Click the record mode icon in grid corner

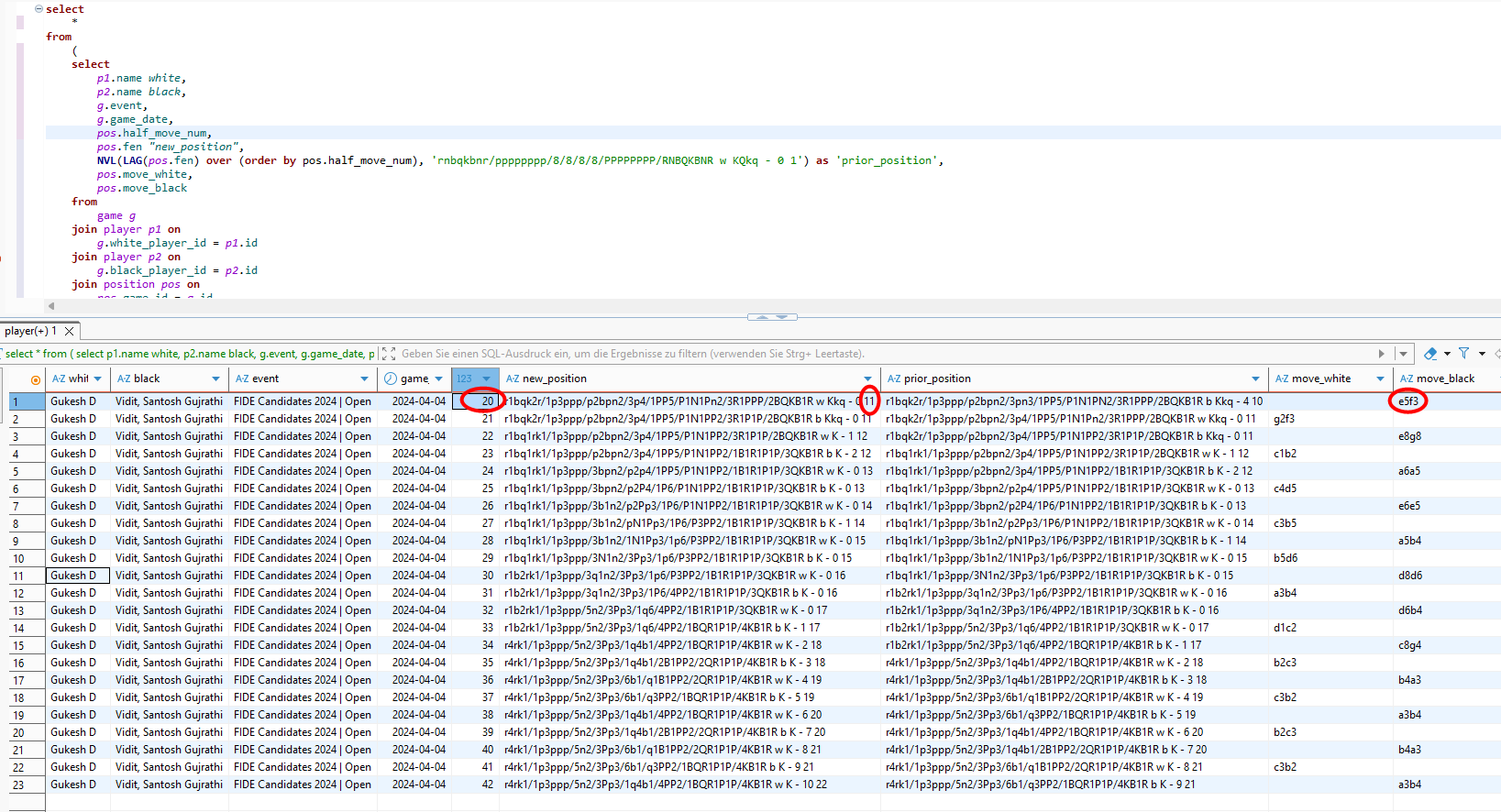[36, 379]
